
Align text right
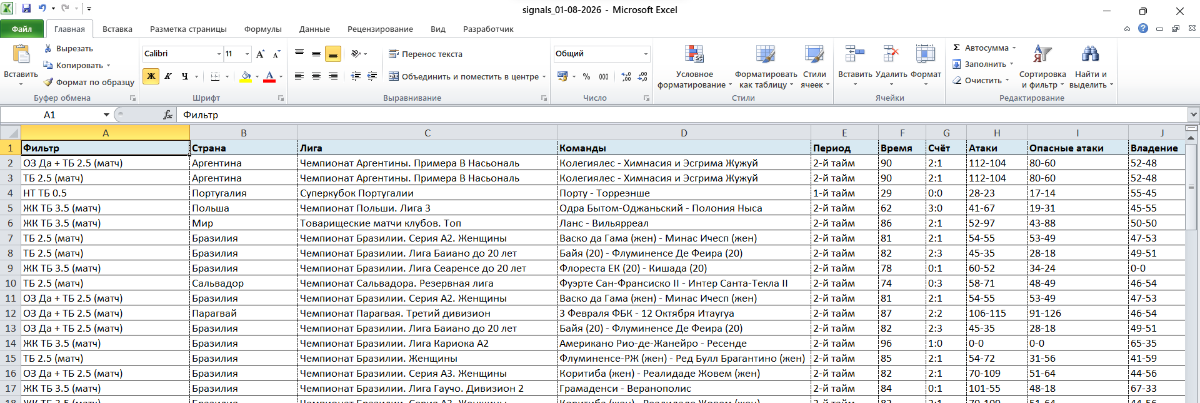333,76
